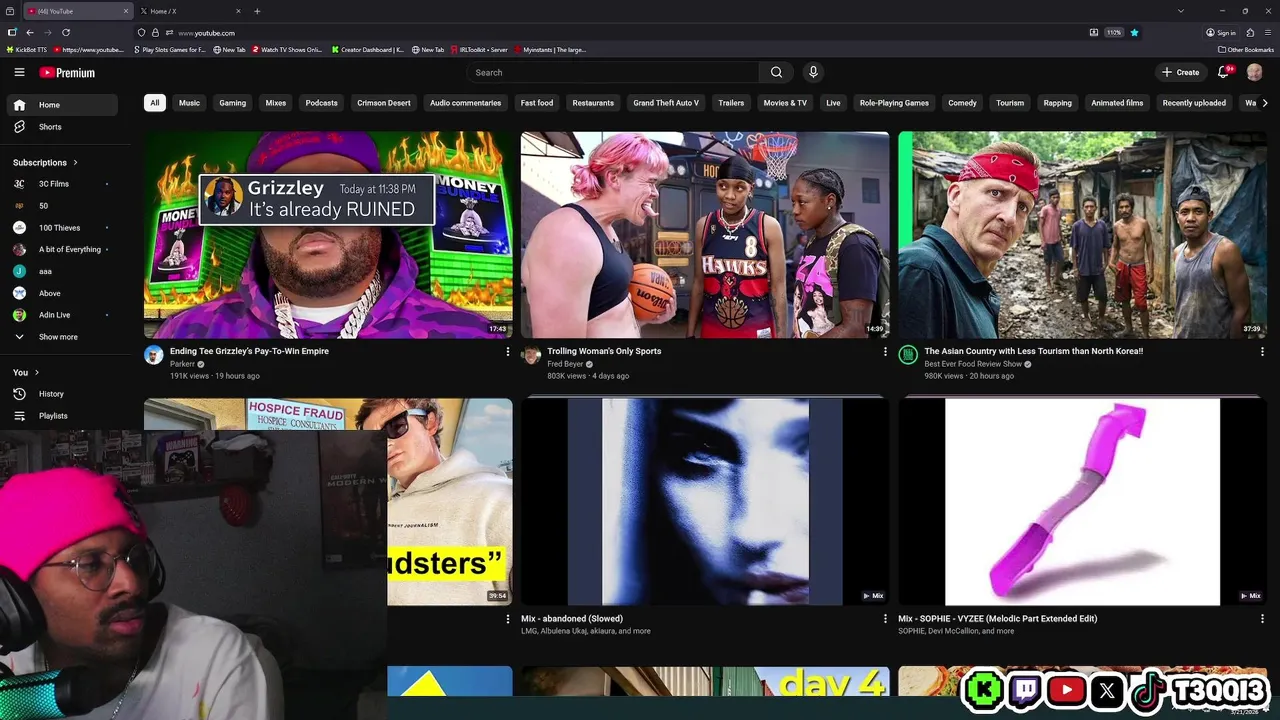1280x720 pixels.
Task: Expand Show more subscriptions
Action: point(62,337)
